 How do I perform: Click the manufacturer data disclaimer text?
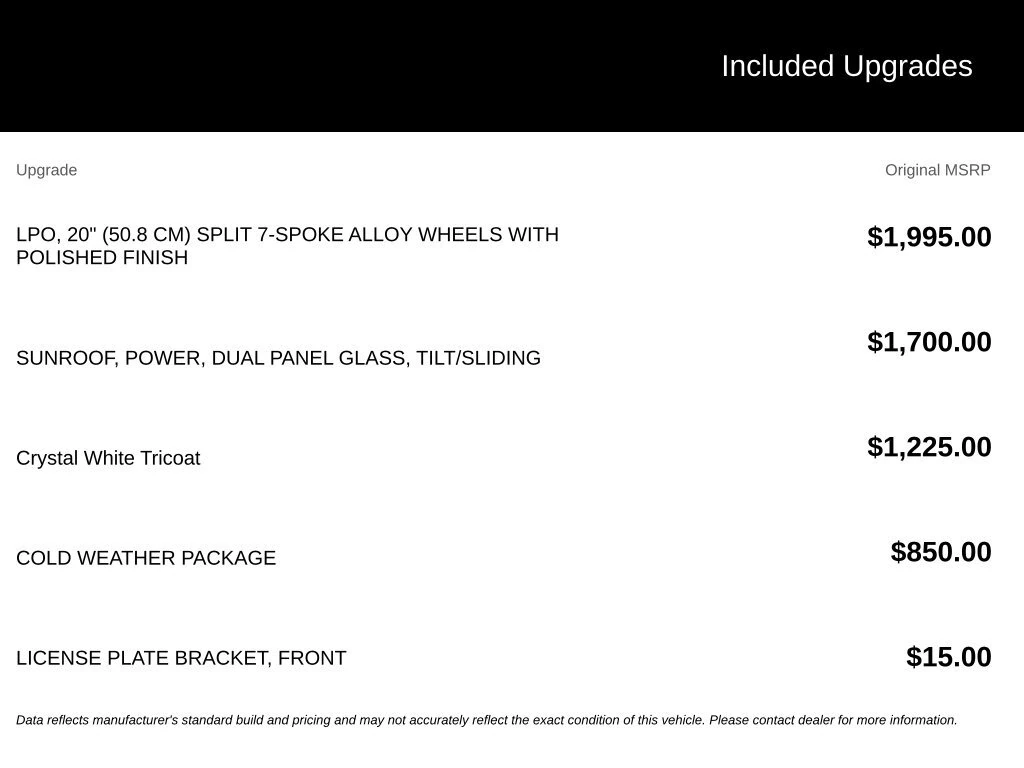(x=487, y=720)
